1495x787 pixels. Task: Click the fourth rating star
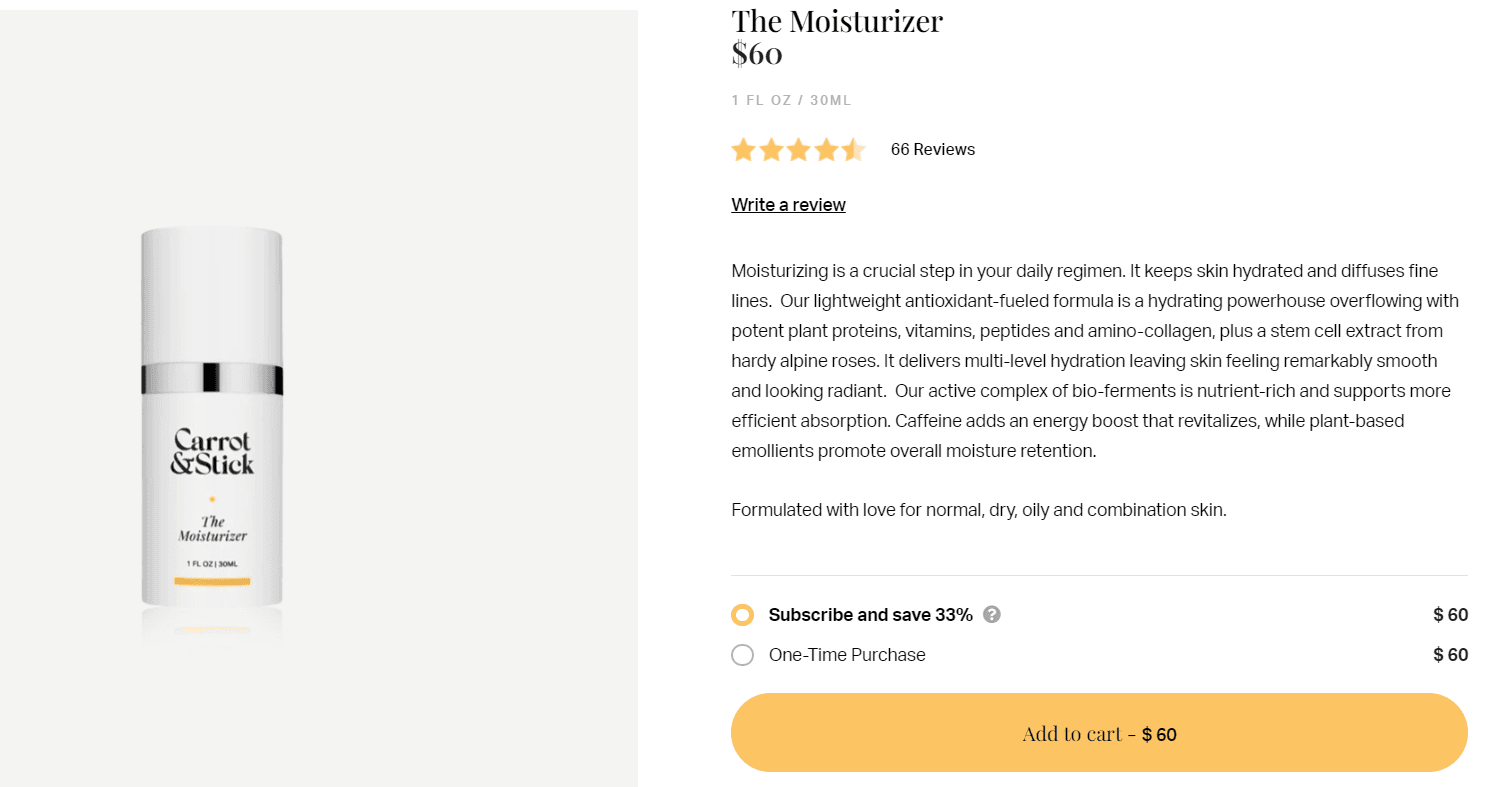click(826, 150)
